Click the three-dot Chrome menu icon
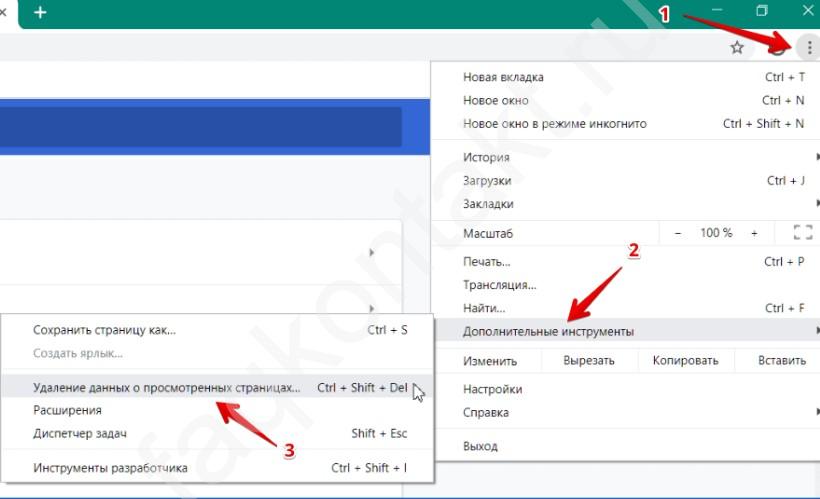Image resolution: width=820 pixels, height=499 pixels. [807, 47]
